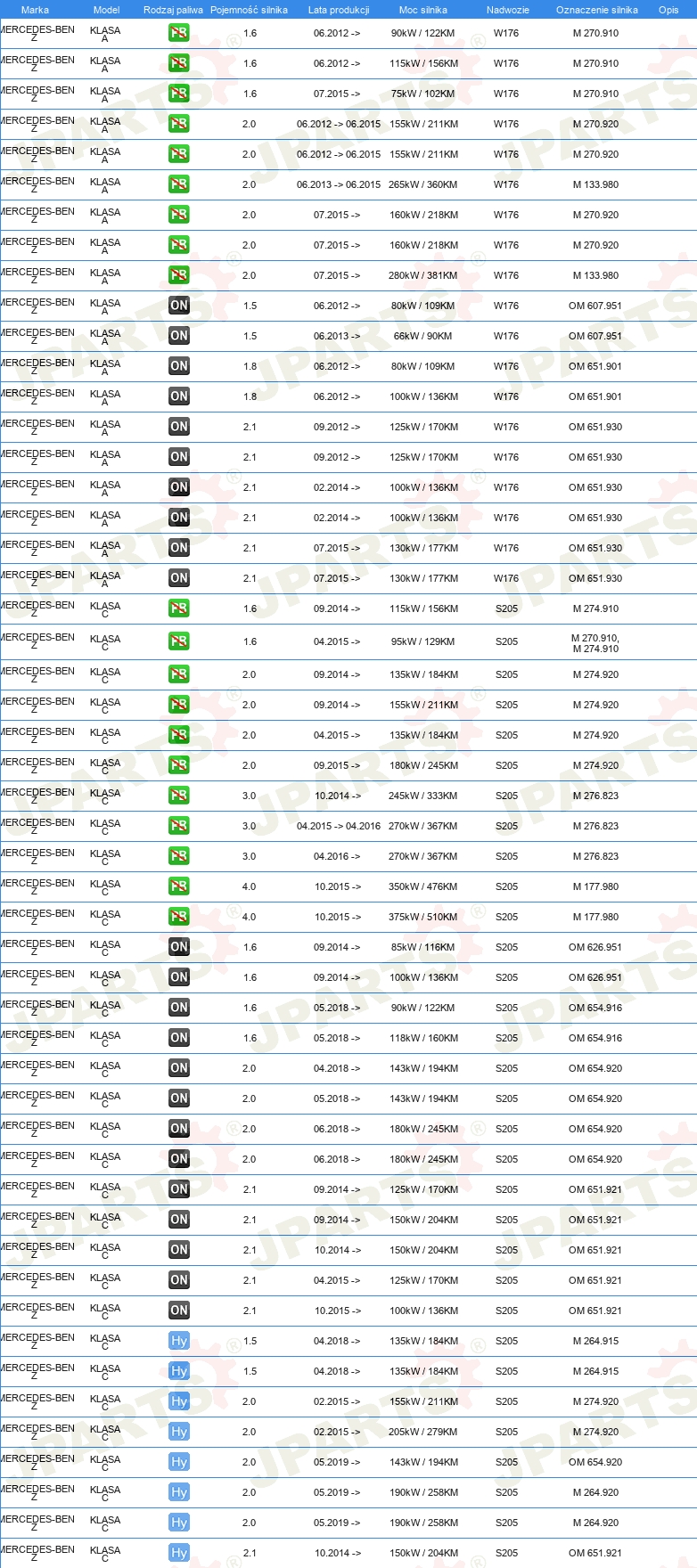
Task: Click ON icon for 1.8 100kW / 136KM row
Action: click(179, 396)
